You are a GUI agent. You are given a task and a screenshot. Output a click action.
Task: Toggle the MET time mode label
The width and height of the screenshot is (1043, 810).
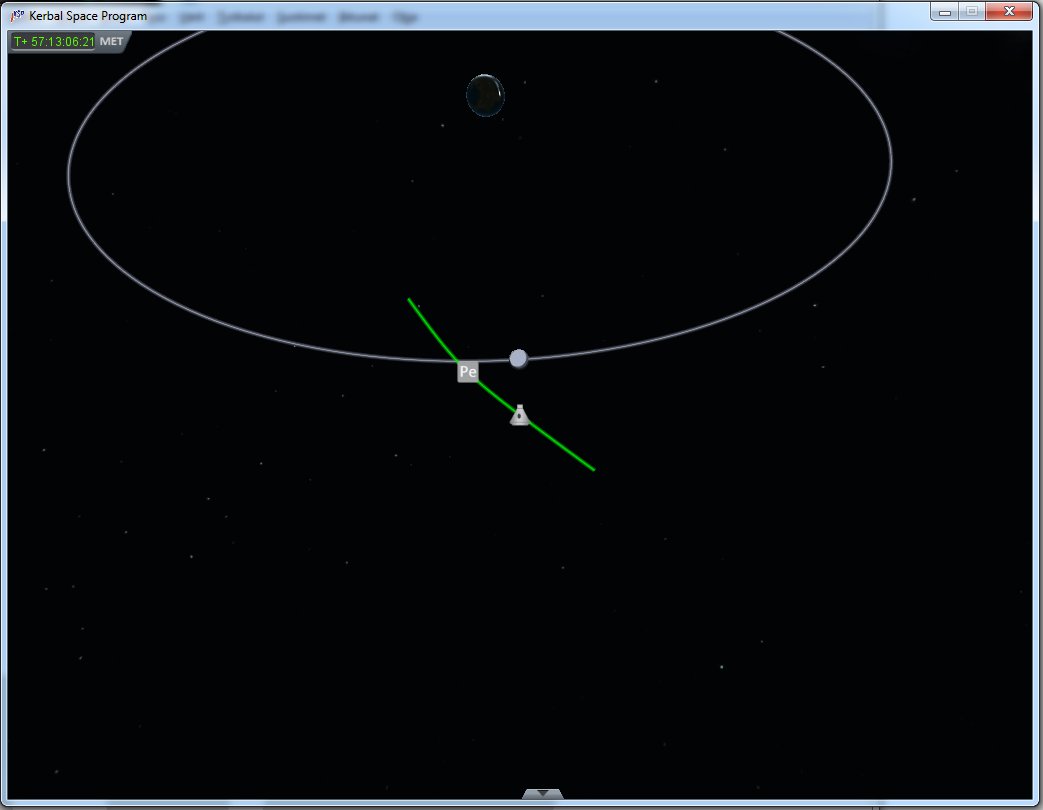[x=112, y=41]
